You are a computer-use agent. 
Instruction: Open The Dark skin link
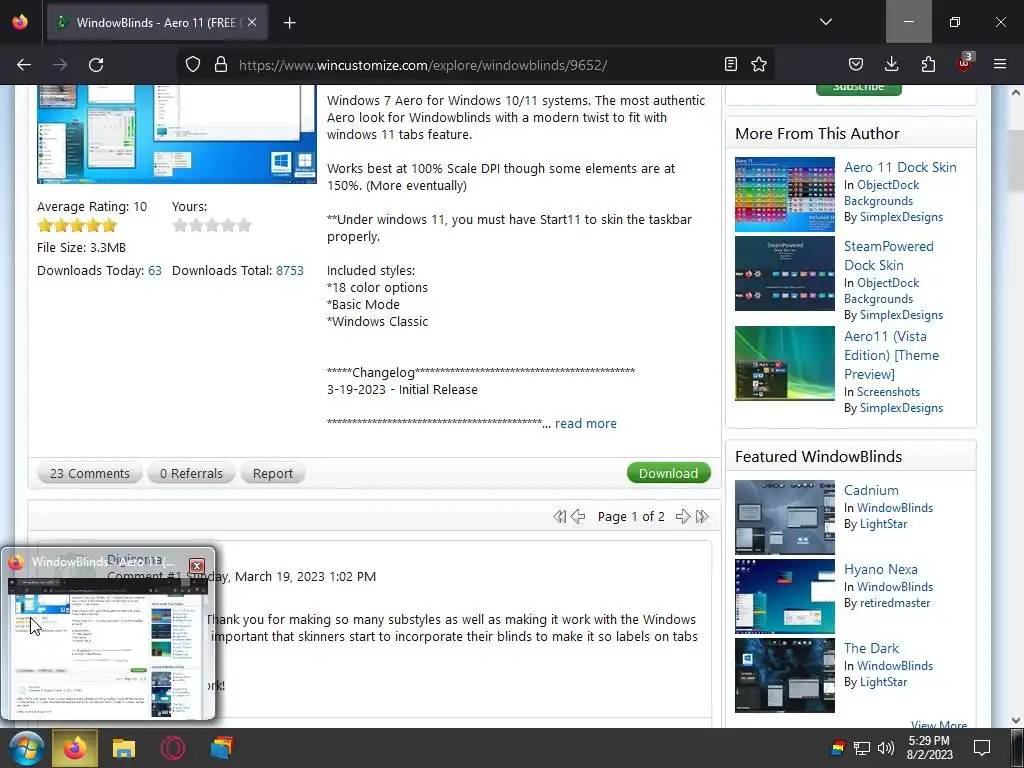(x=871, y=648)
